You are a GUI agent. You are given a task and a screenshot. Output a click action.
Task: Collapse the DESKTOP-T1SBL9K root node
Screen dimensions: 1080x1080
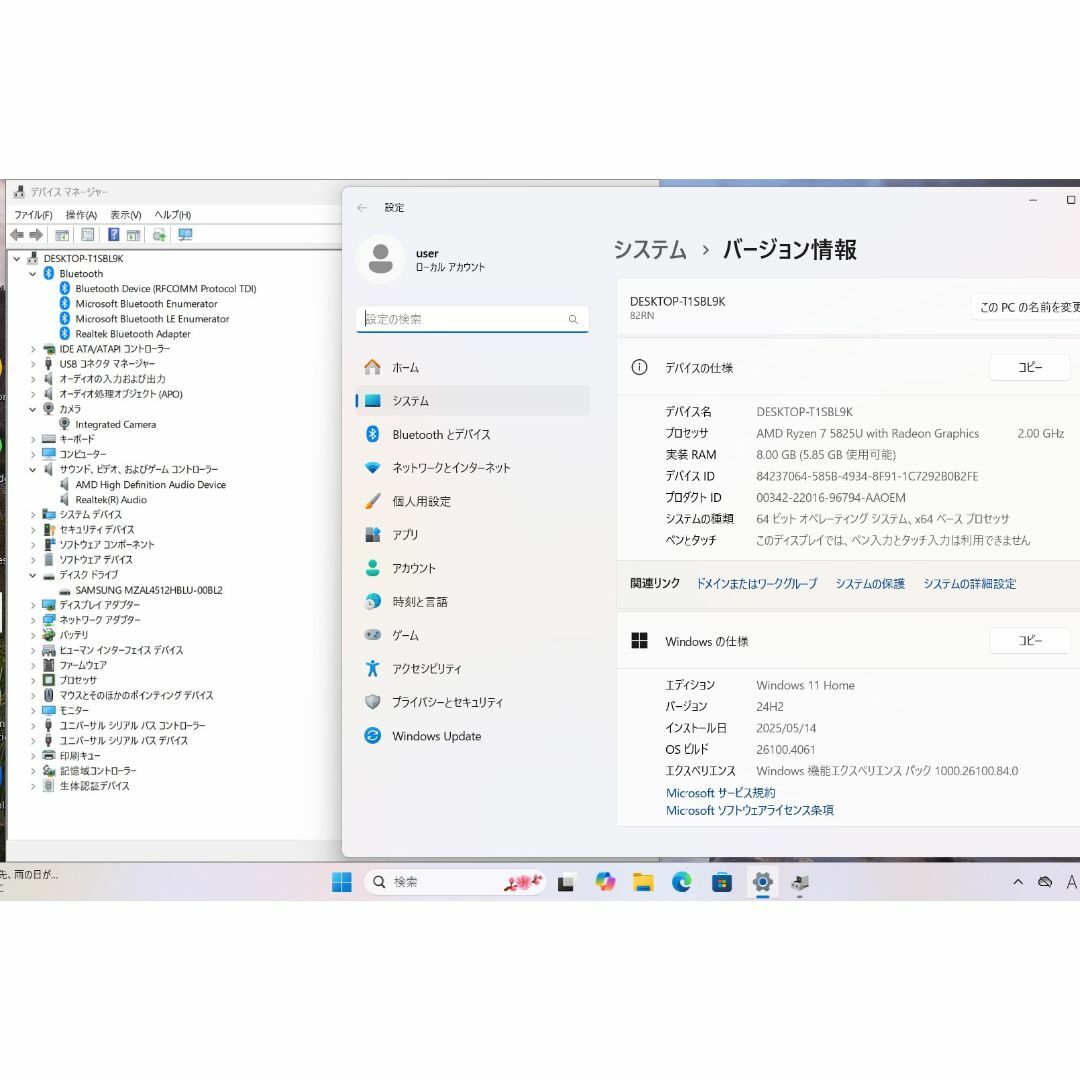[x=17, y=258]
